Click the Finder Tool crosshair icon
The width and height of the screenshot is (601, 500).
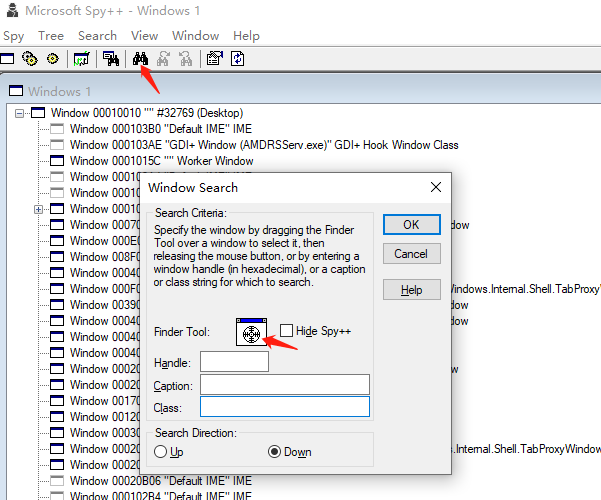click(251, 332)
